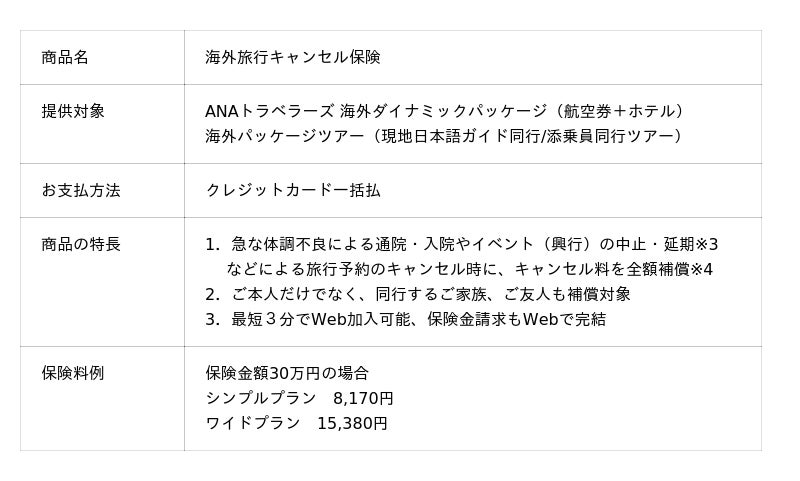
Task: Click the お支払方法 row label
Action: point(81,190)
